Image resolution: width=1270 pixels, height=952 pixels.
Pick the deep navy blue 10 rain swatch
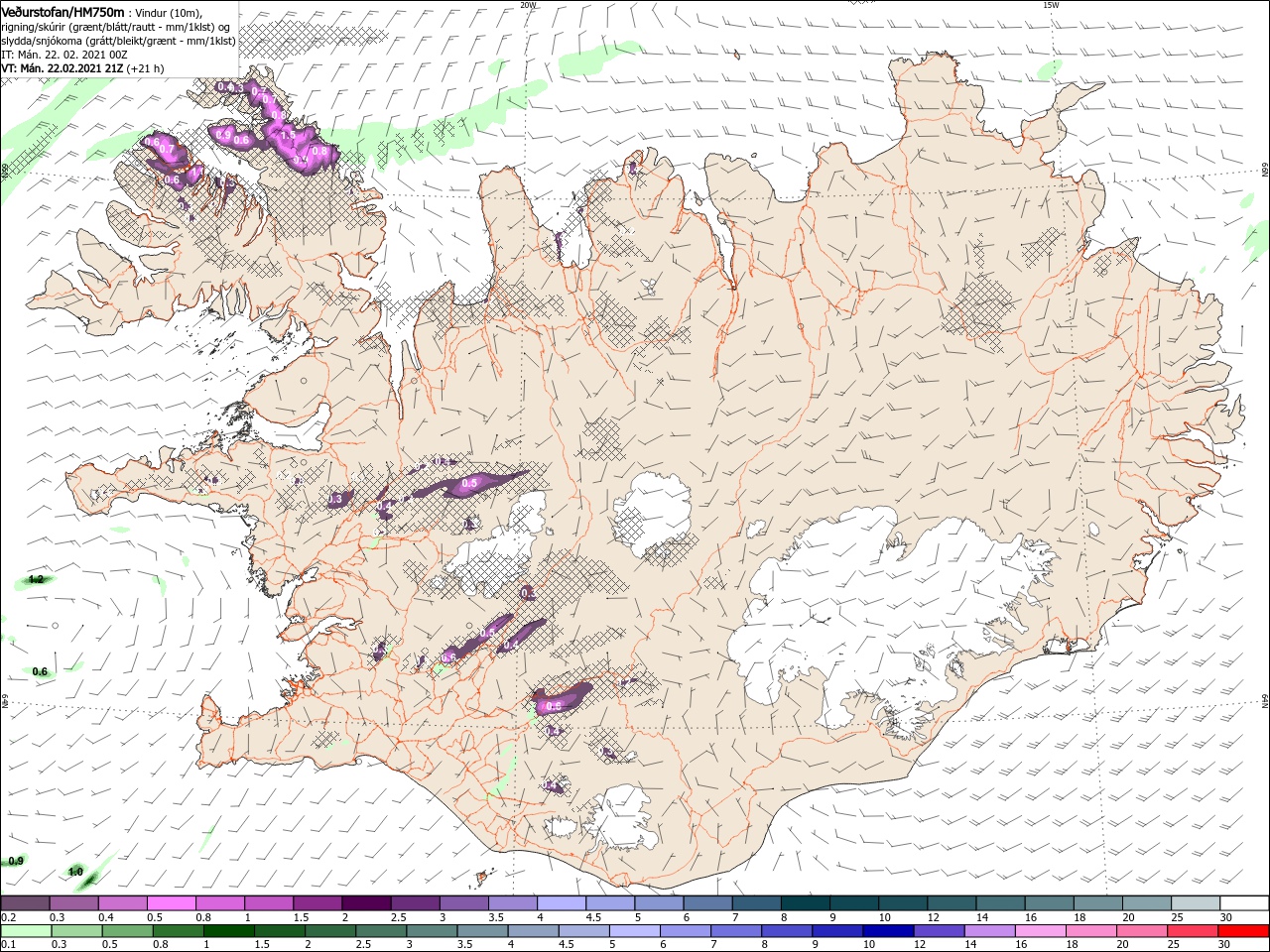(888, 931)
